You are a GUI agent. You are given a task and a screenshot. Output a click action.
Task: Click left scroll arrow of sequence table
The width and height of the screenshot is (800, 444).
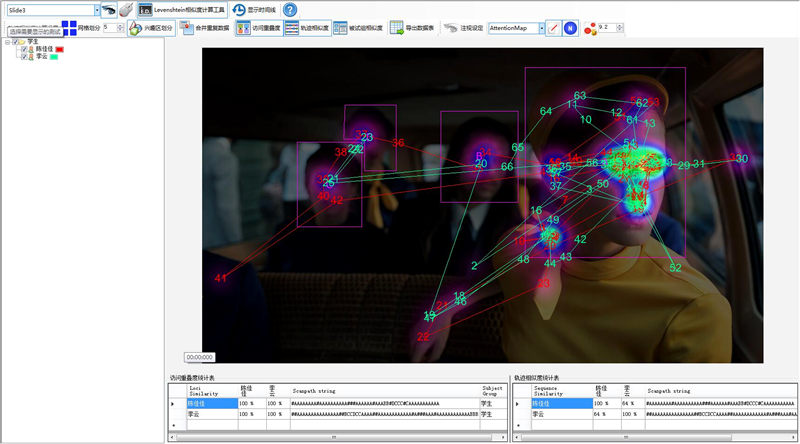[518, 437]
